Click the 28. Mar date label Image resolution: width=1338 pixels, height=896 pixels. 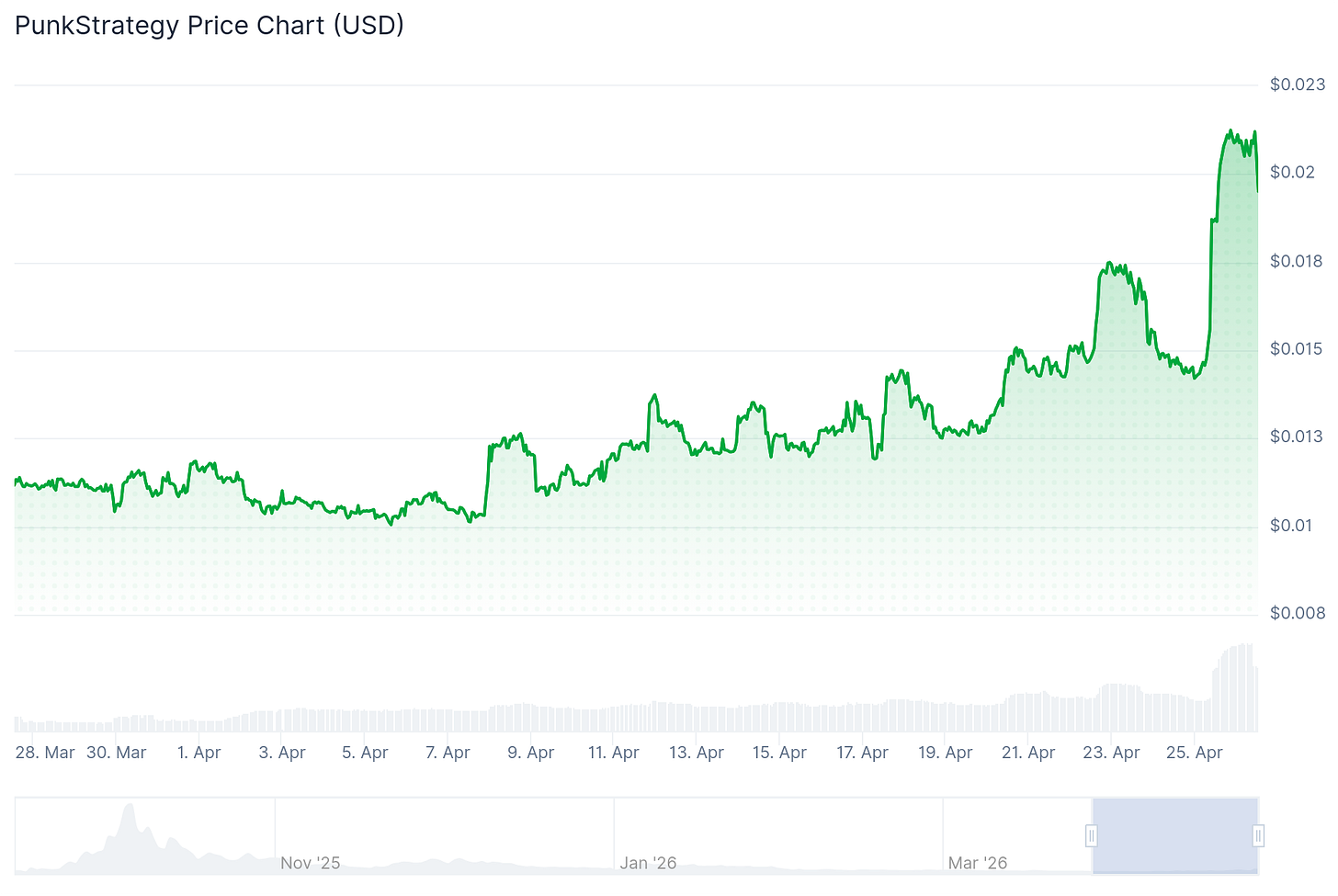45,753
